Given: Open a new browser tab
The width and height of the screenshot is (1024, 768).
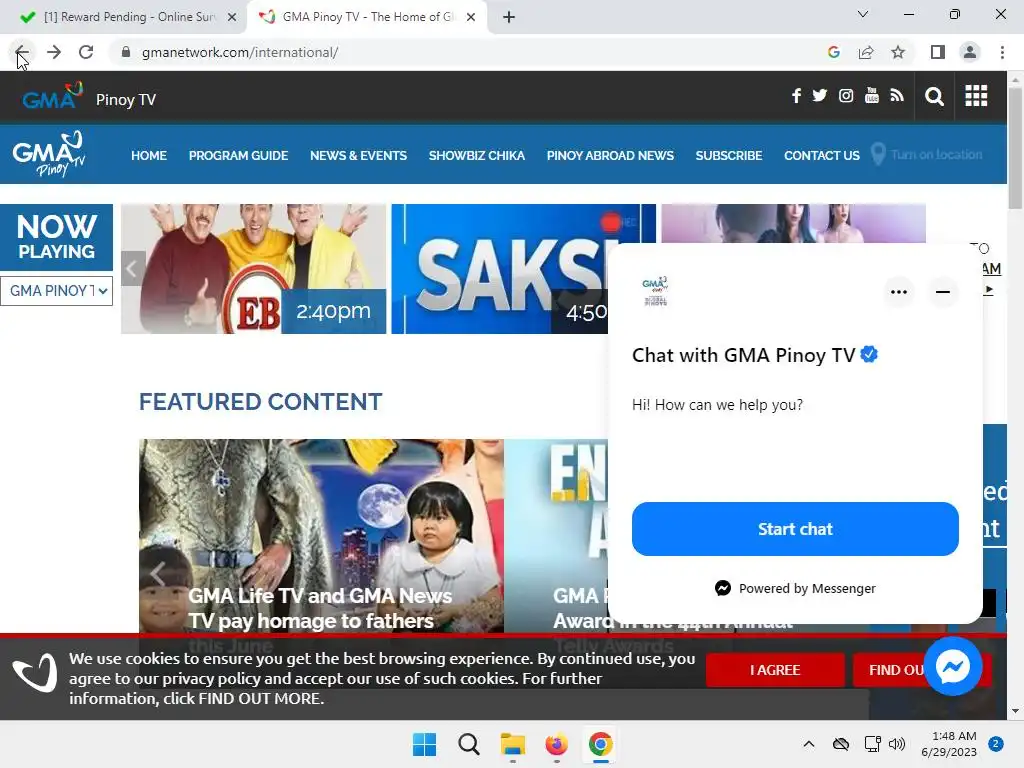Looking at the screenshot, I should point(509,17).
